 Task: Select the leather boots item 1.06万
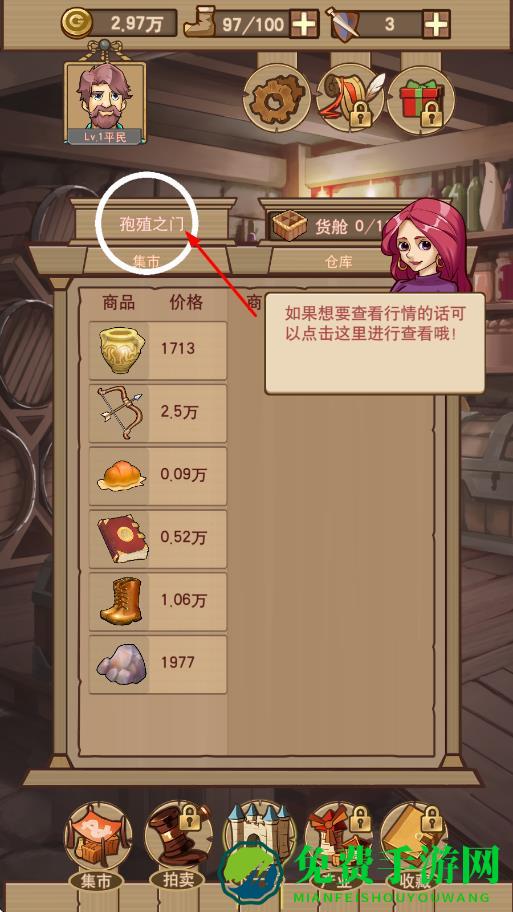tap(158, 602)
